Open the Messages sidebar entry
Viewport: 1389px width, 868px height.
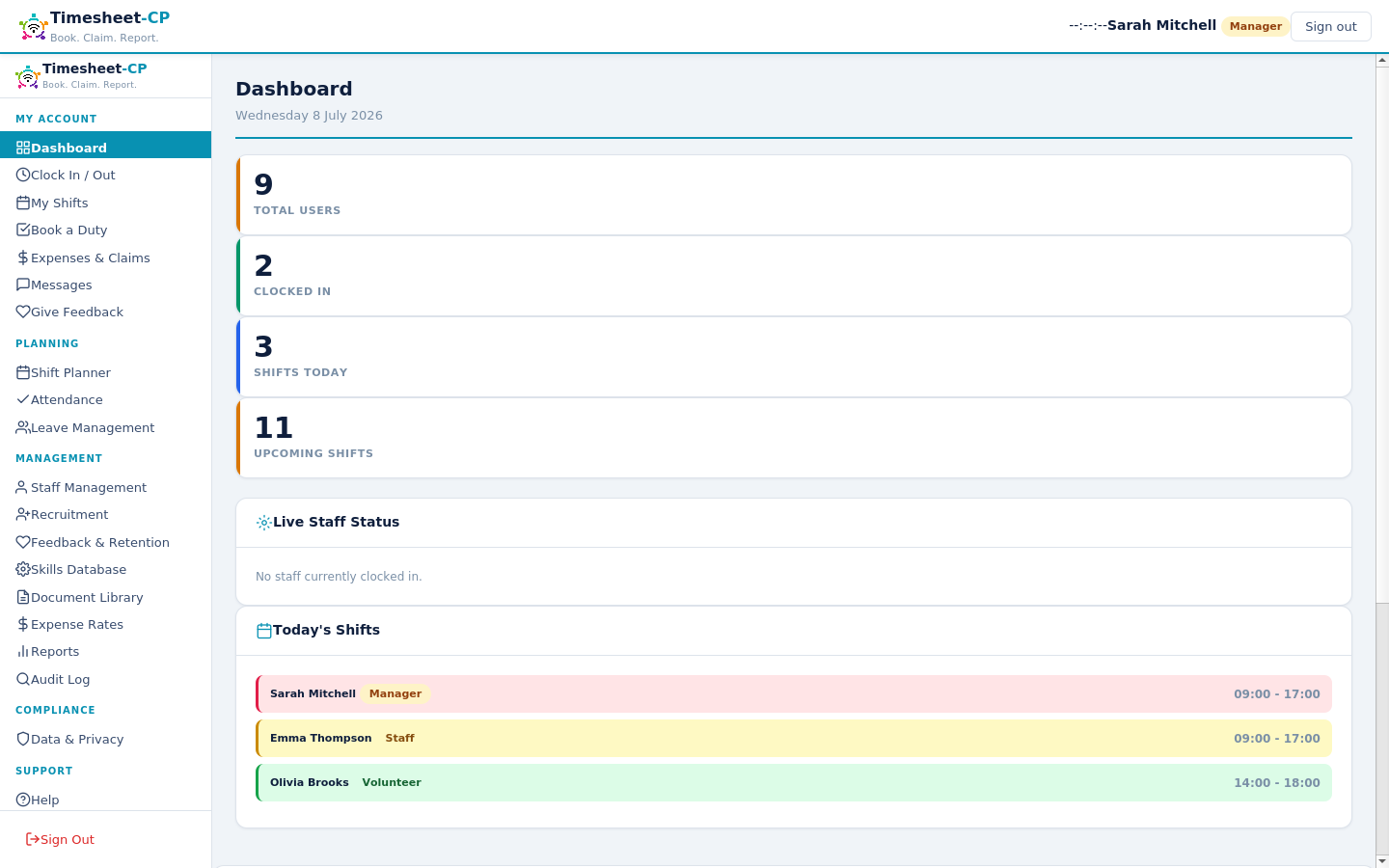(105, 285)
